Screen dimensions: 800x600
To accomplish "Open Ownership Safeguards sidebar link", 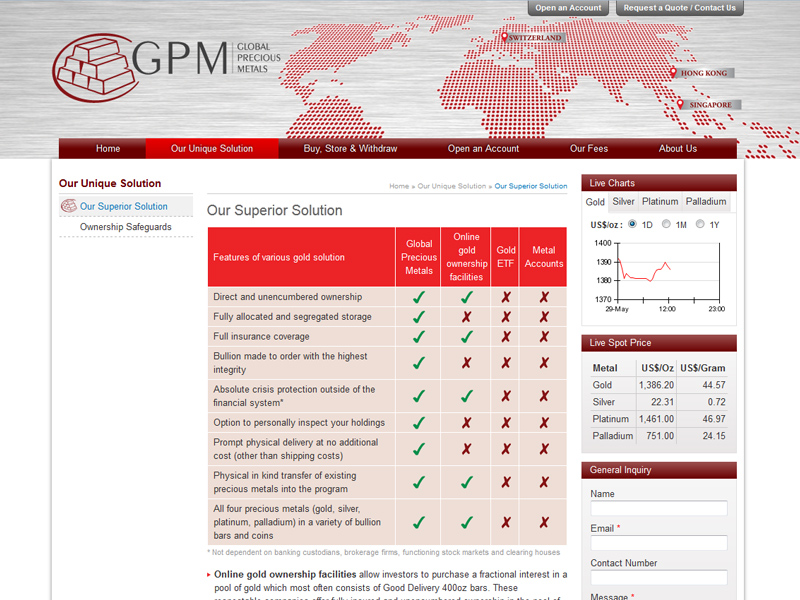I will (x=126, y=227).
